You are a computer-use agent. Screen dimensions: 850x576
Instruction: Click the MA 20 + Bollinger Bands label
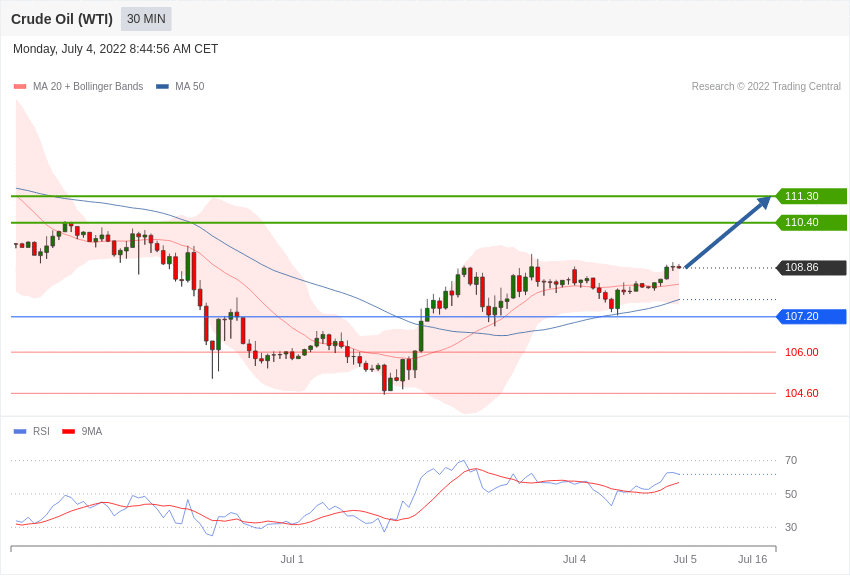(88, 86)
